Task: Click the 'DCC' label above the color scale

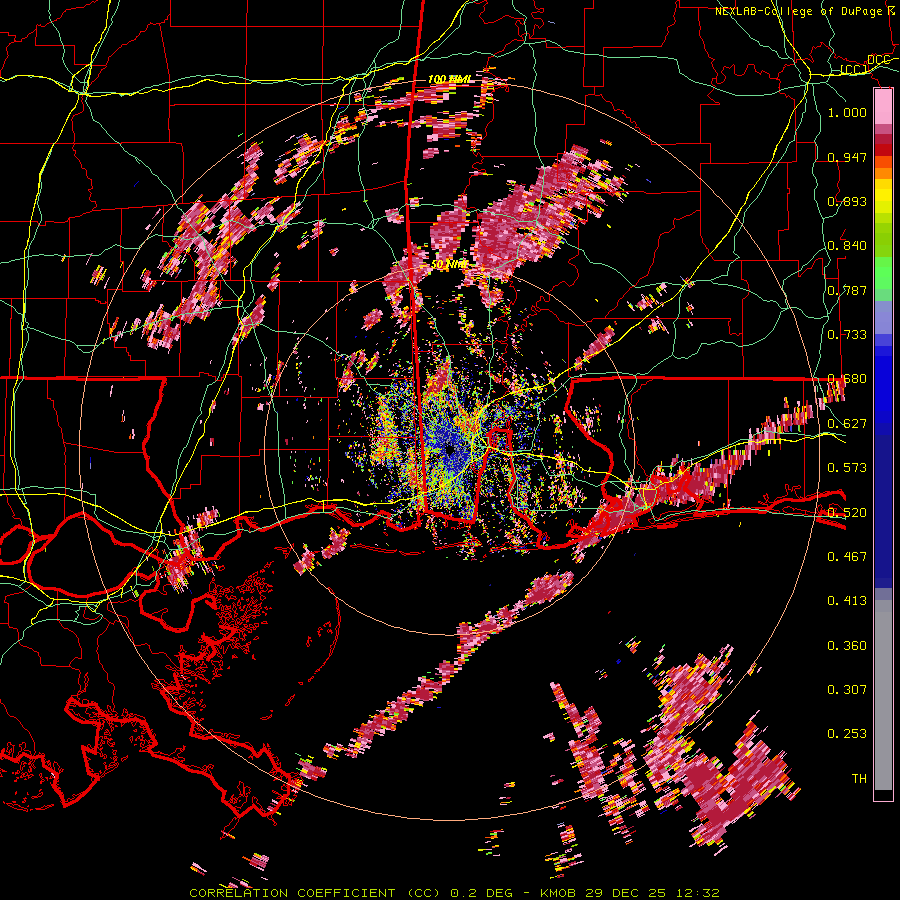Action: (878, 60)
